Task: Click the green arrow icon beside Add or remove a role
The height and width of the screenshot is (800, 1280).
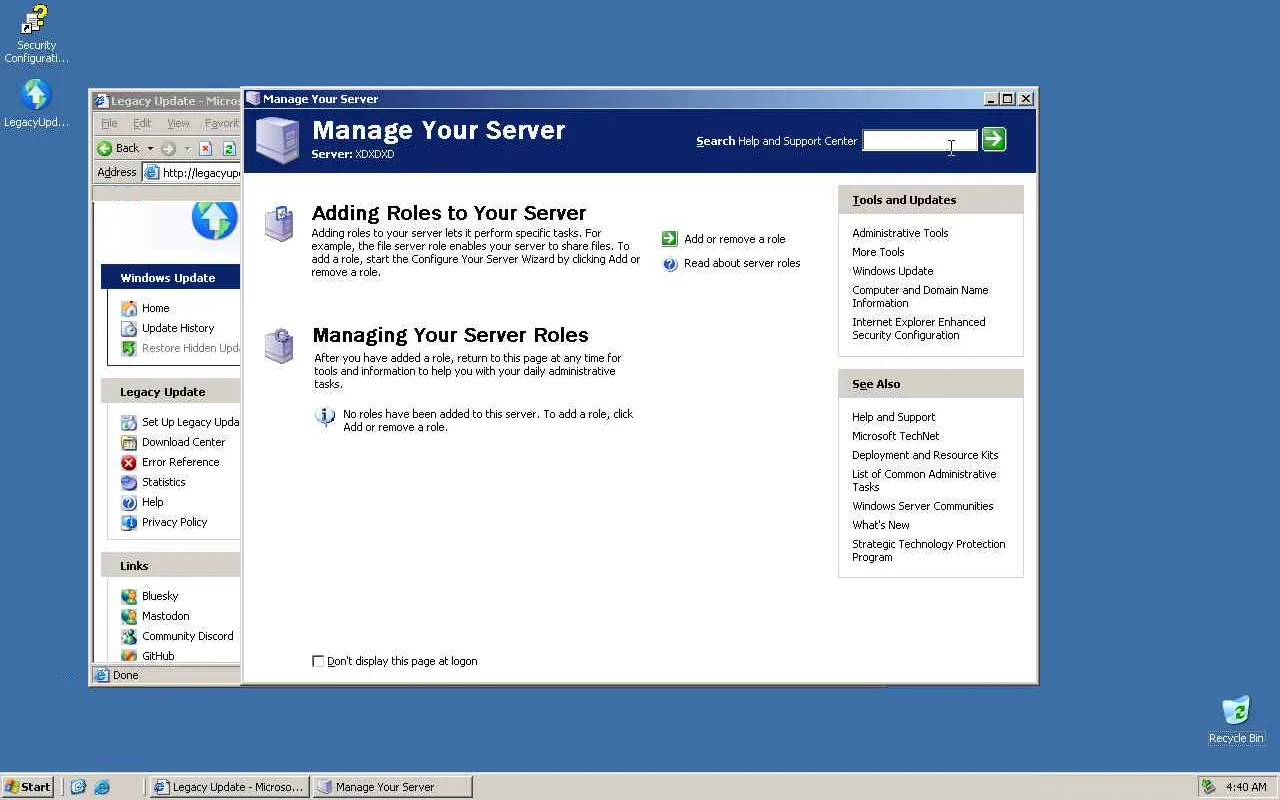Action: [x=670, y=239]
